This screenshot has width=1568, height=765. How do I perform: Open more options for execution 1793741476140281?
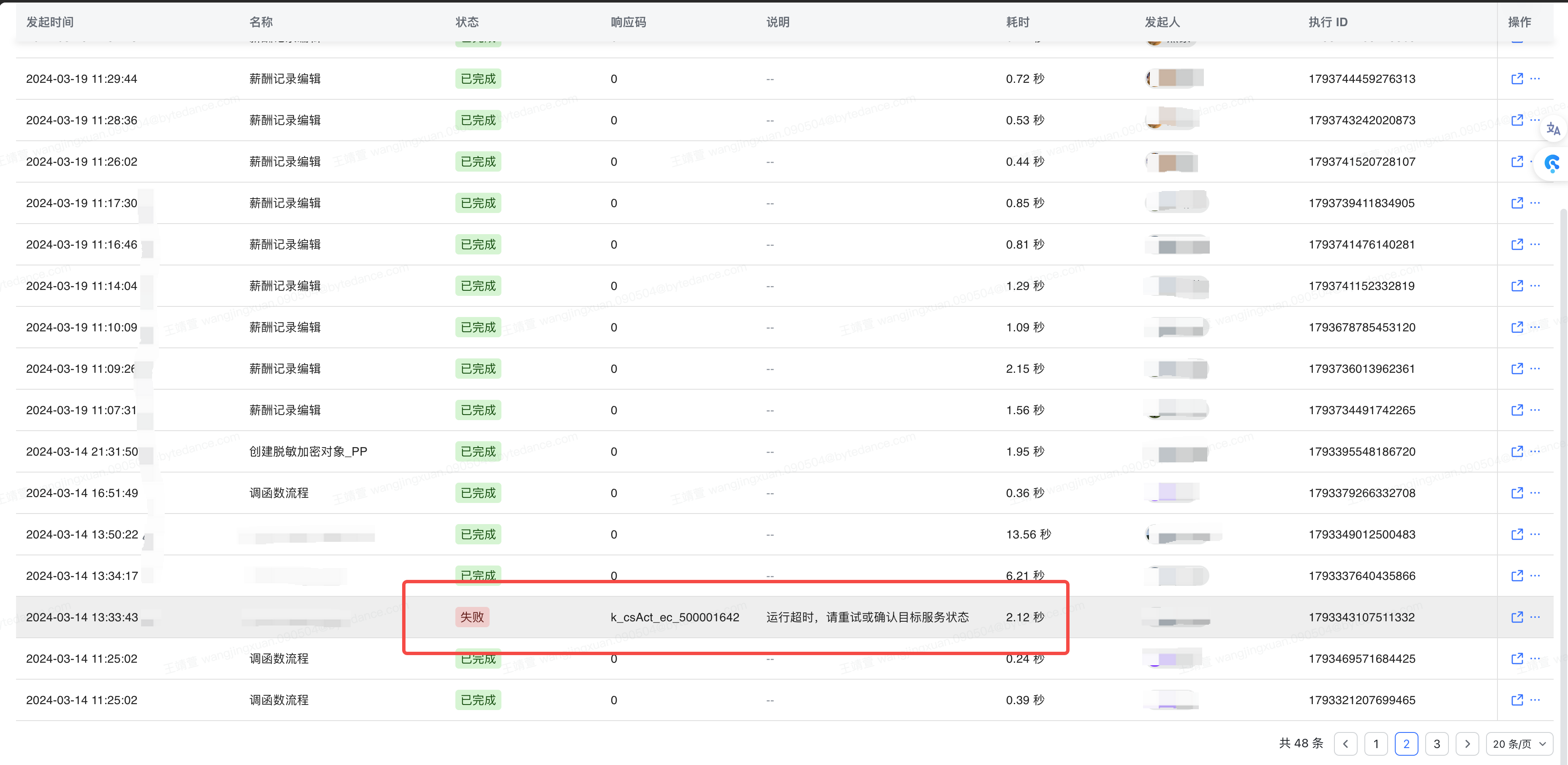[1535, 244]
